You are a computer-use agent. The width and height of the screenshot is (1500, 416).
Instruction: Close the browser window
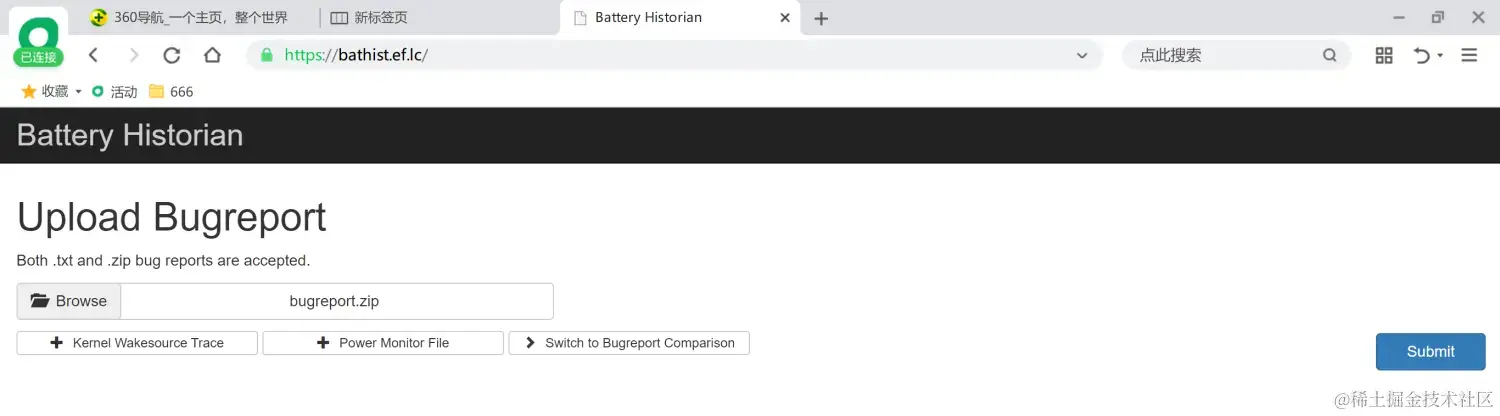(1478, 17)
